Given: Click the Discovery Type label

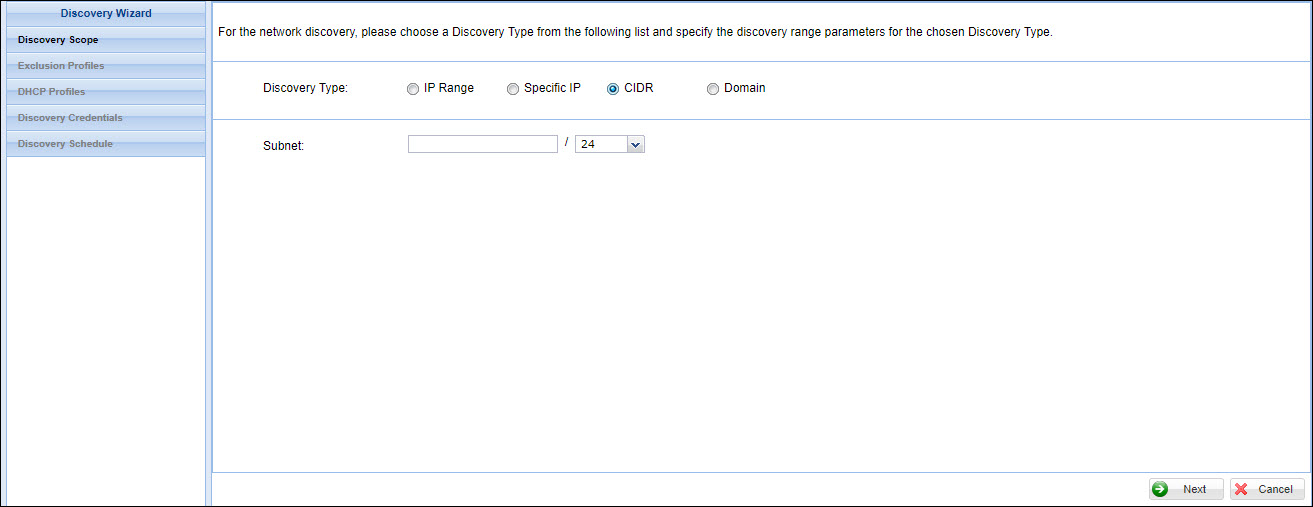Looking at the screenshot, I should pyautogui.click(x=305, y=88).
